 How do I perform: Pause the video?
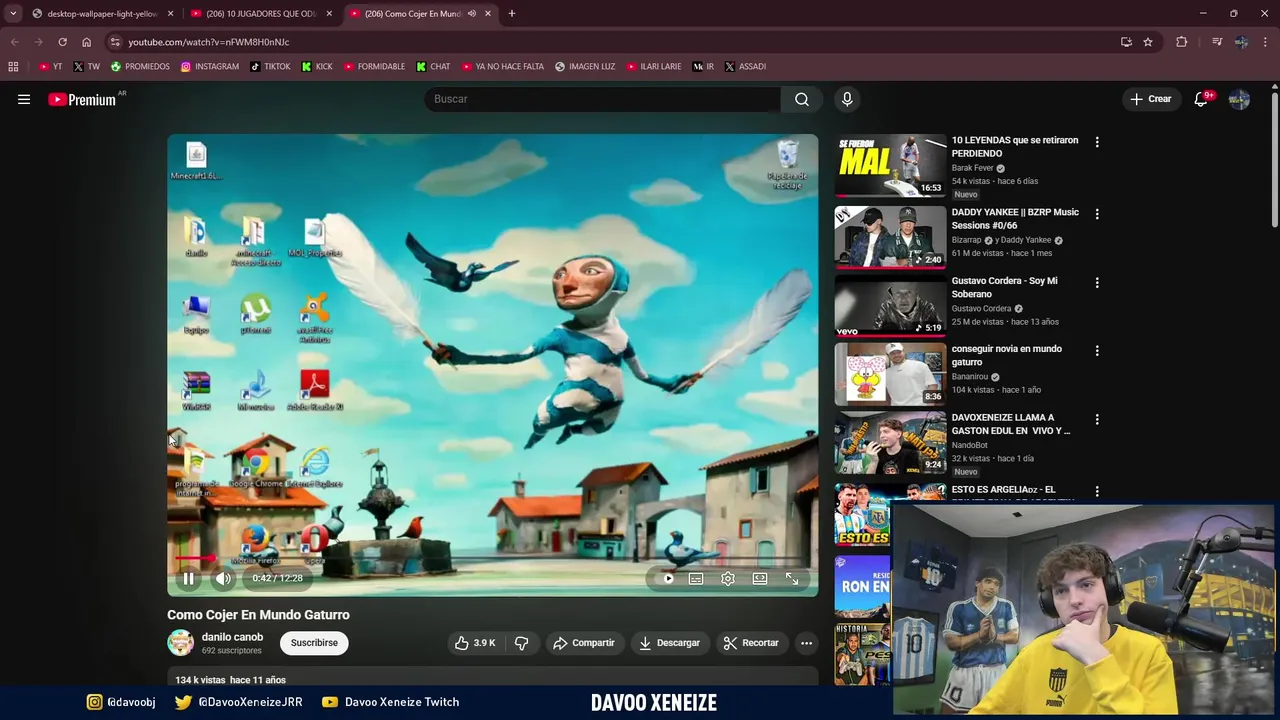click(x=188, y=578)
